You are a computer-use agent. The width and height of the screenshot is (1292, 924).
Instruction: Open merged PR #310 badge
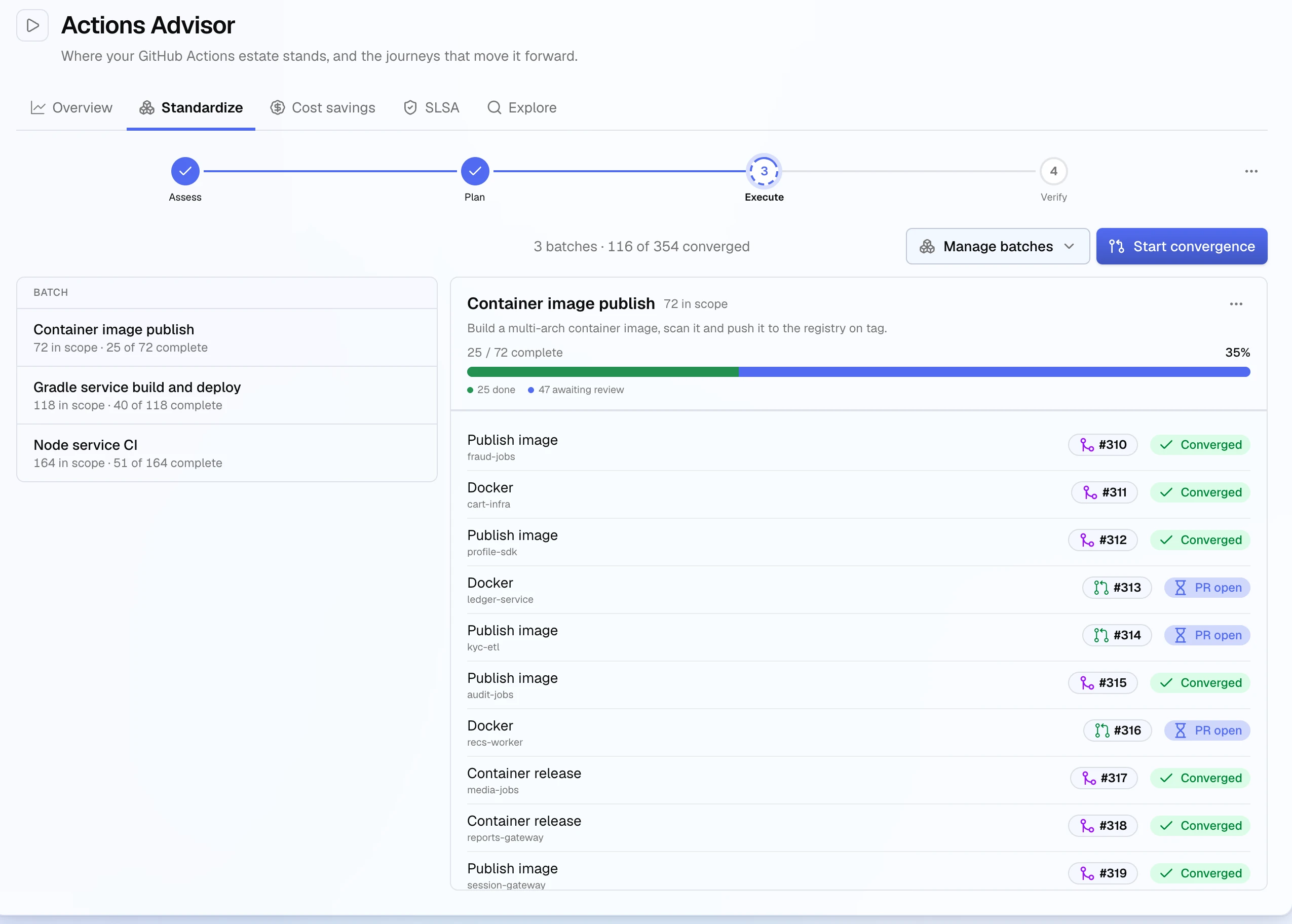click(1103, 445)
